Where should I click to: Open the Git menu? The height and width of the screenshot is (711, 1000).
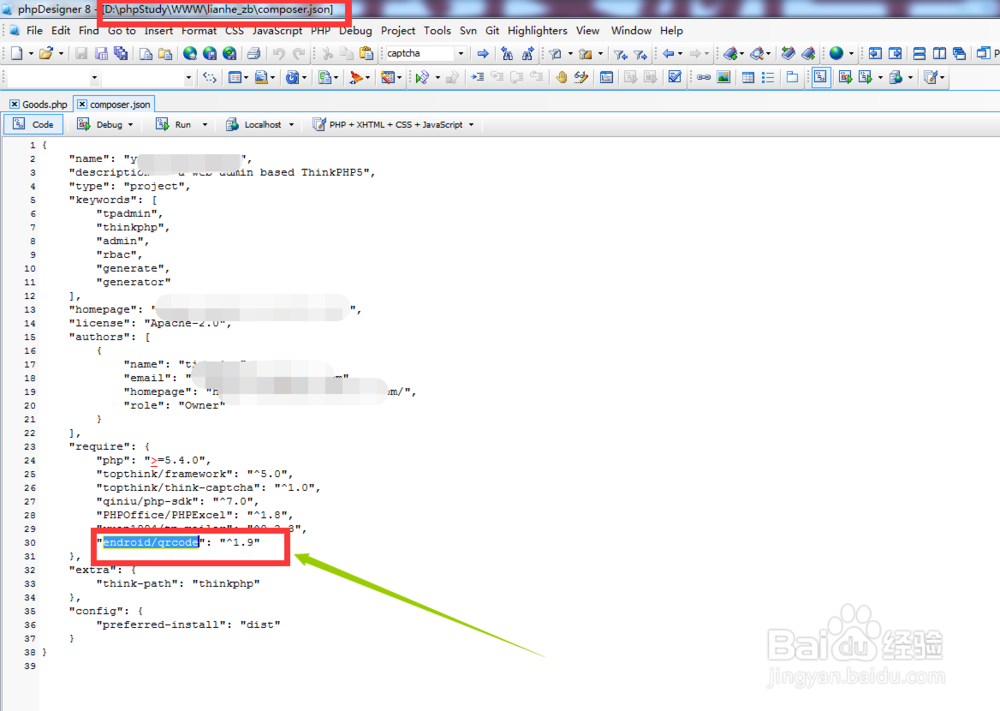tap(492, 31)
